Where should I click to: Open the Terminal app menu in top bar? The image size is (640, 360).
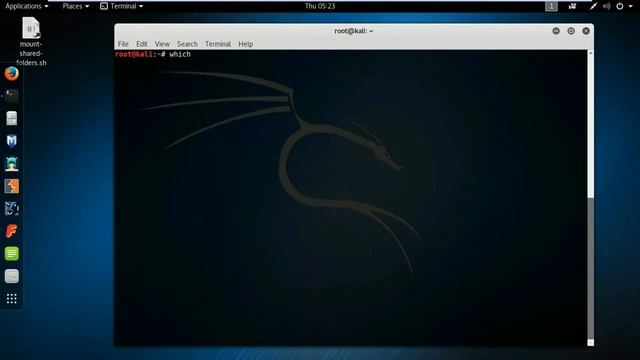[x=122, y=6]
